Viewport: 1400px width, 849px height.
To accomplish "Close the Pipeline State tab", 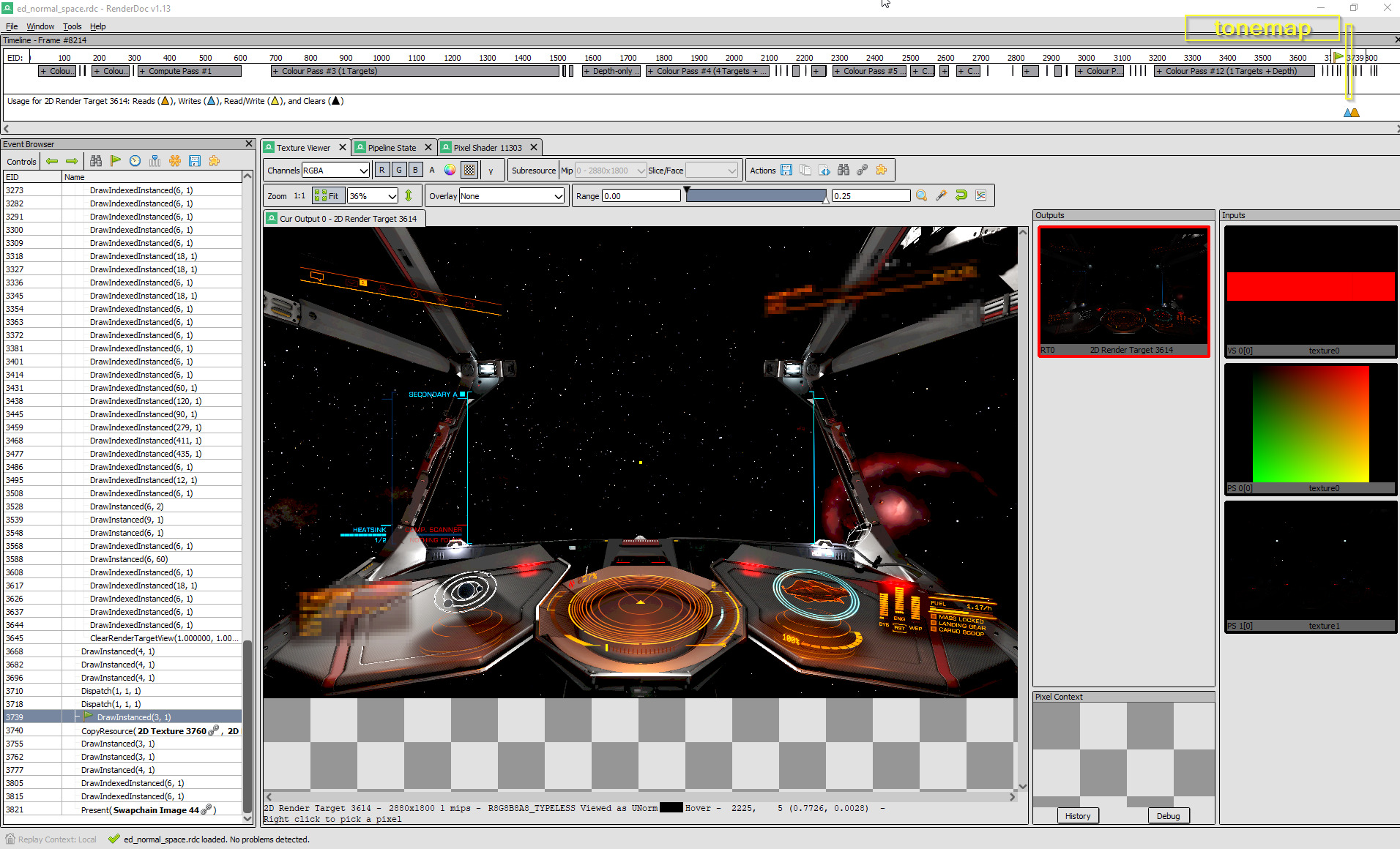I will click(x=428, y=147).
